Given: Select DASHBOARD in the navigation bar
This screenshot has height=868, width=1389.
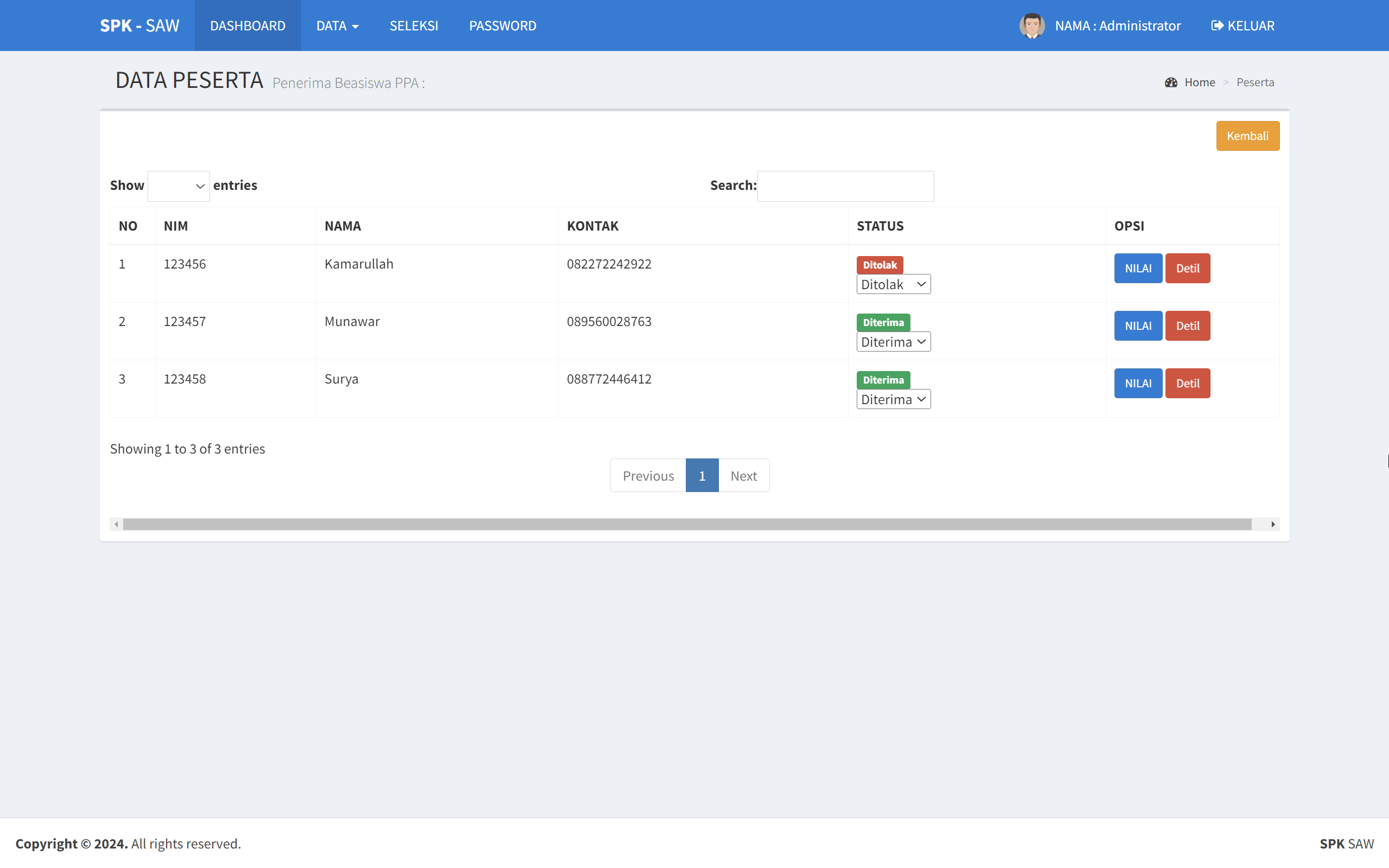Looking at the screenshot, I should point(247,25).
